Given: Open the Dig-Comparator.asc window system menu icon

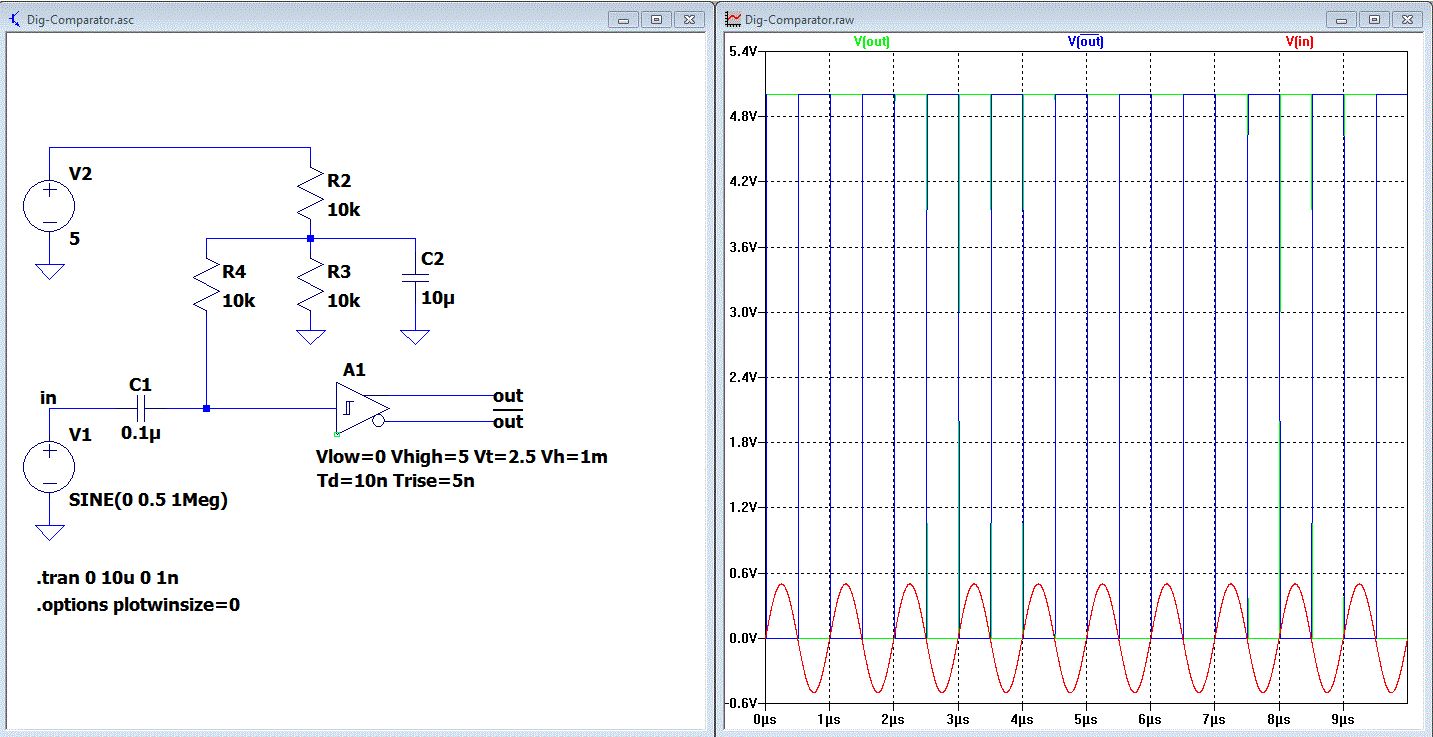Looking at the screenshot, I should tap(14, 18).
